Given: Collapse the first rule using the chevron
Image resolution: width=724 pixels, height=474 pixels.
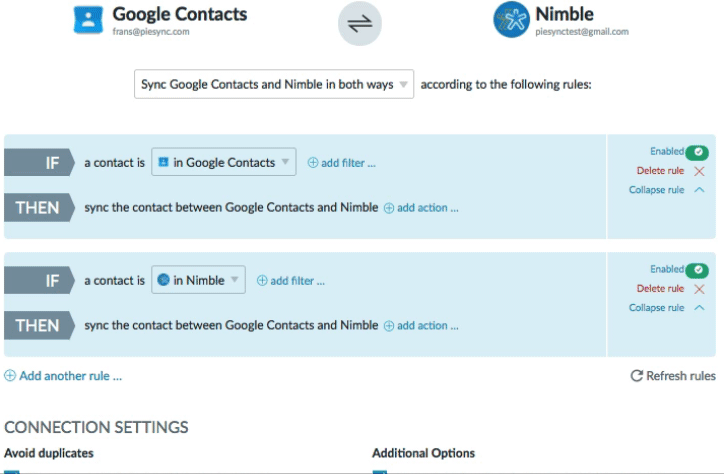Looking at the screenshot, I should click(x=699, y=190).
